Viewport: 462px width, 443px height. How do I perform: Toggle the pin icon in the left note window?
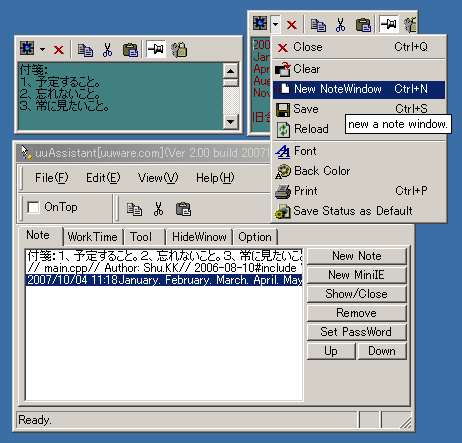156,50
